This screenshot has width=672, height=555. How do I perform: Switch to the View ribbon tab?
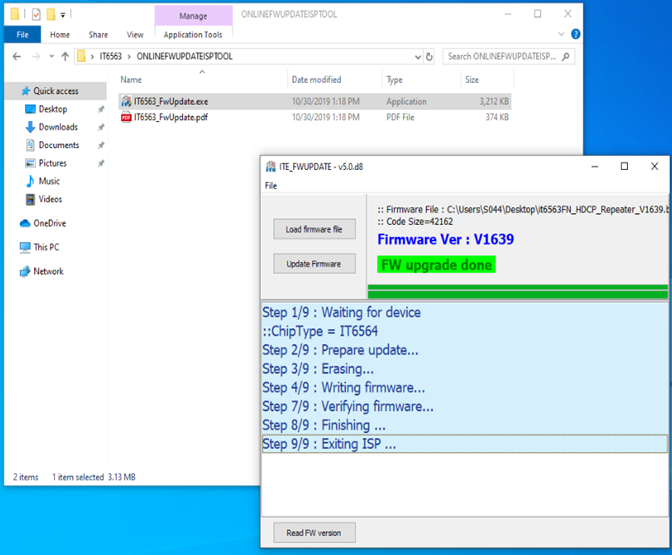click(134, 35)
